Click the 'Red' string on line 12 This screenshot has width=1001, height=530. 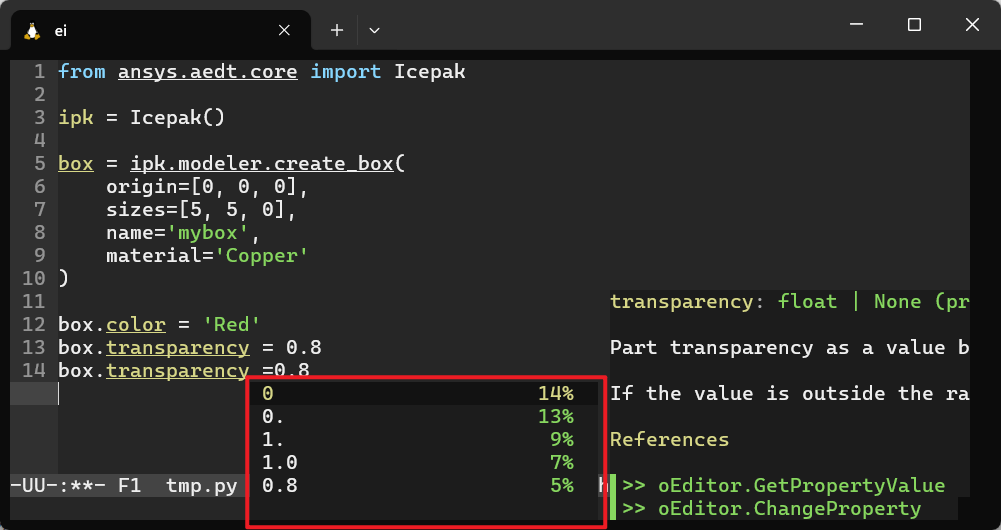point(232,324)
